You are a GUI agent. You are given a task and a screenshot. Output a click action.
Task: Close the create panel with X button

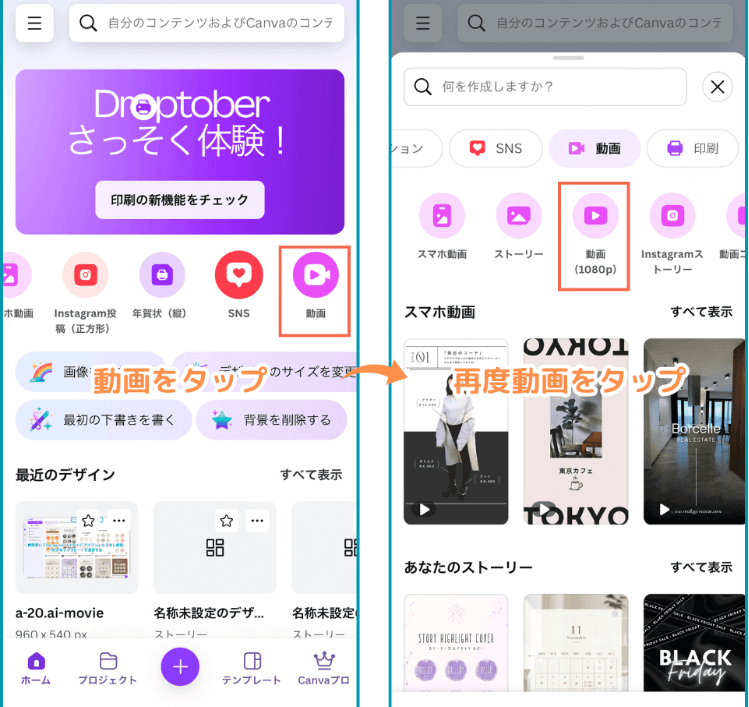pyautogui.click(x=717, y=87)
